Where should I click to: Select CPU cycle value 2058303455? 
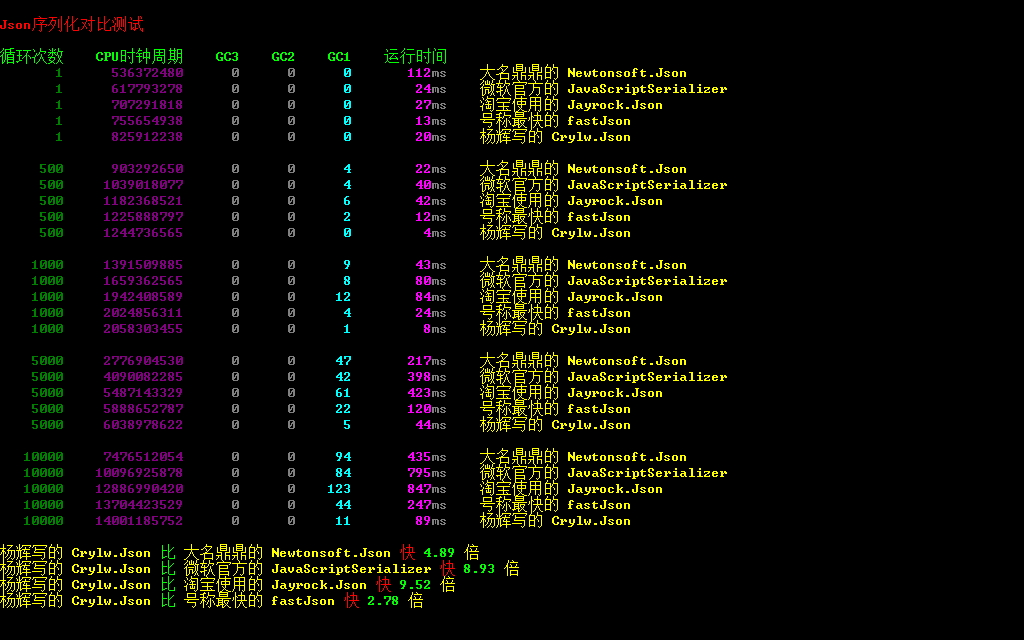(143, 329)
